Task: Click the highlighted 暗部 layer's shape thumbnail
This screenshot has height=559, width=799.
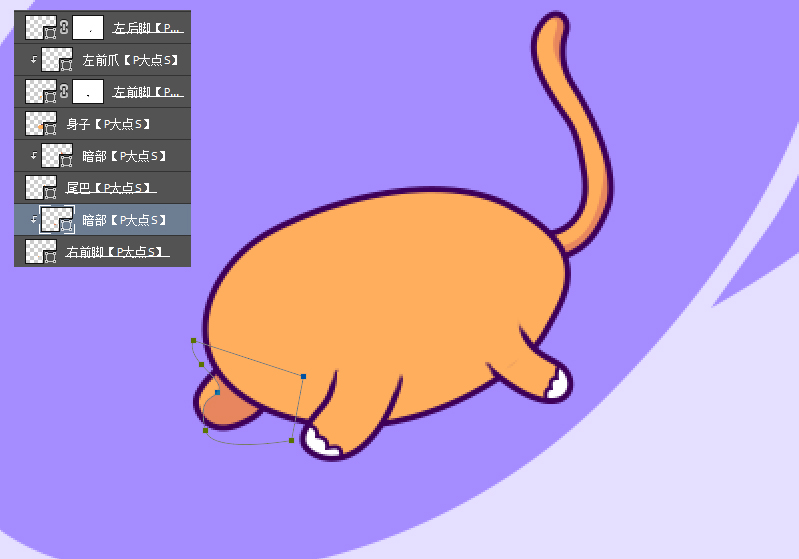Action: click(57, 220)
